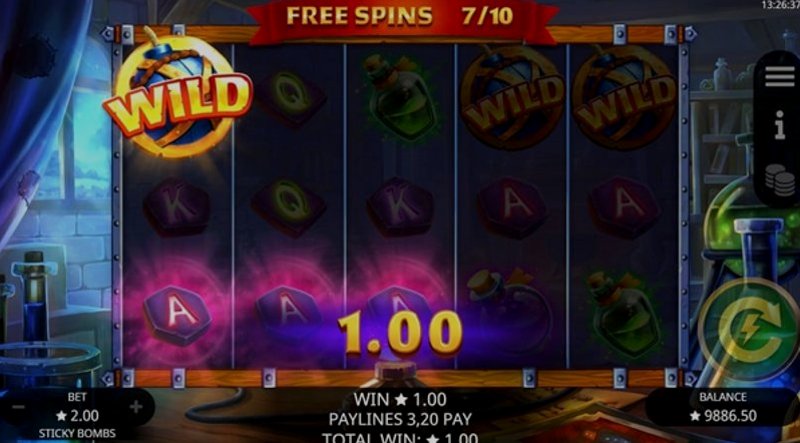Click the Balance 9886.50 display

(722, 407)
